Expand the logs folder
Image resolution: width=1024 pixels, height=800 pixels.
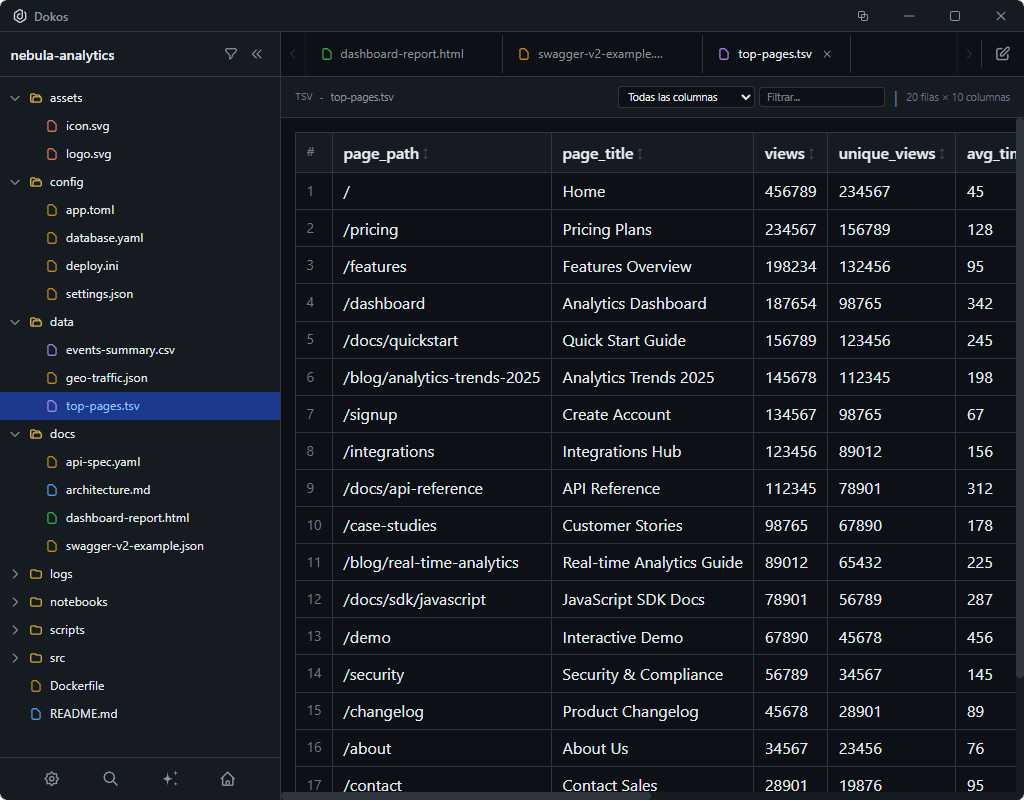[61, 574]
